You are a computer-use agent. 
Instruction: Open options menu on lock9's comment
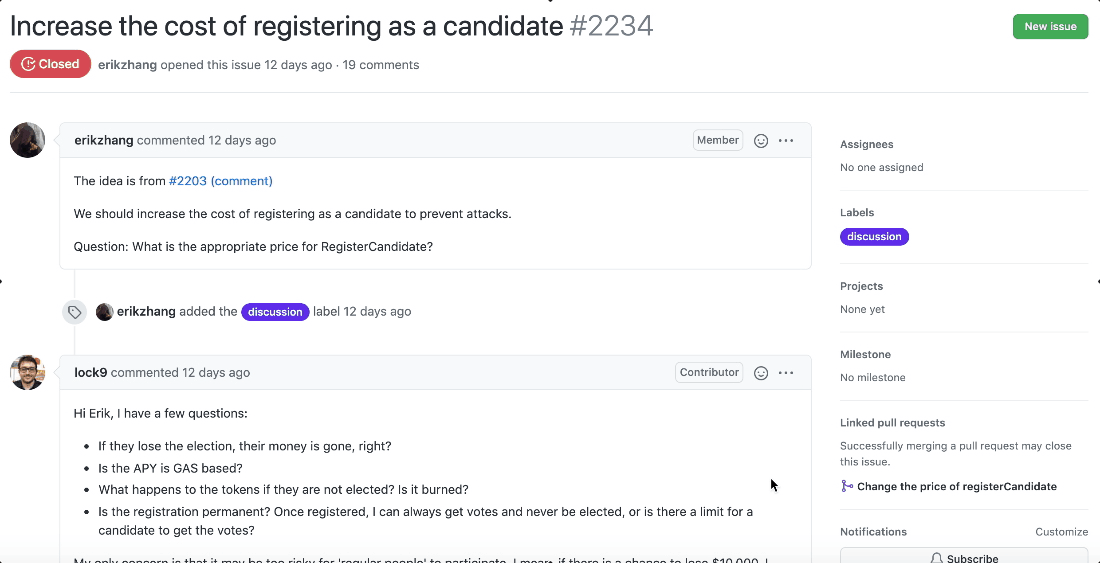coord(786,373)
